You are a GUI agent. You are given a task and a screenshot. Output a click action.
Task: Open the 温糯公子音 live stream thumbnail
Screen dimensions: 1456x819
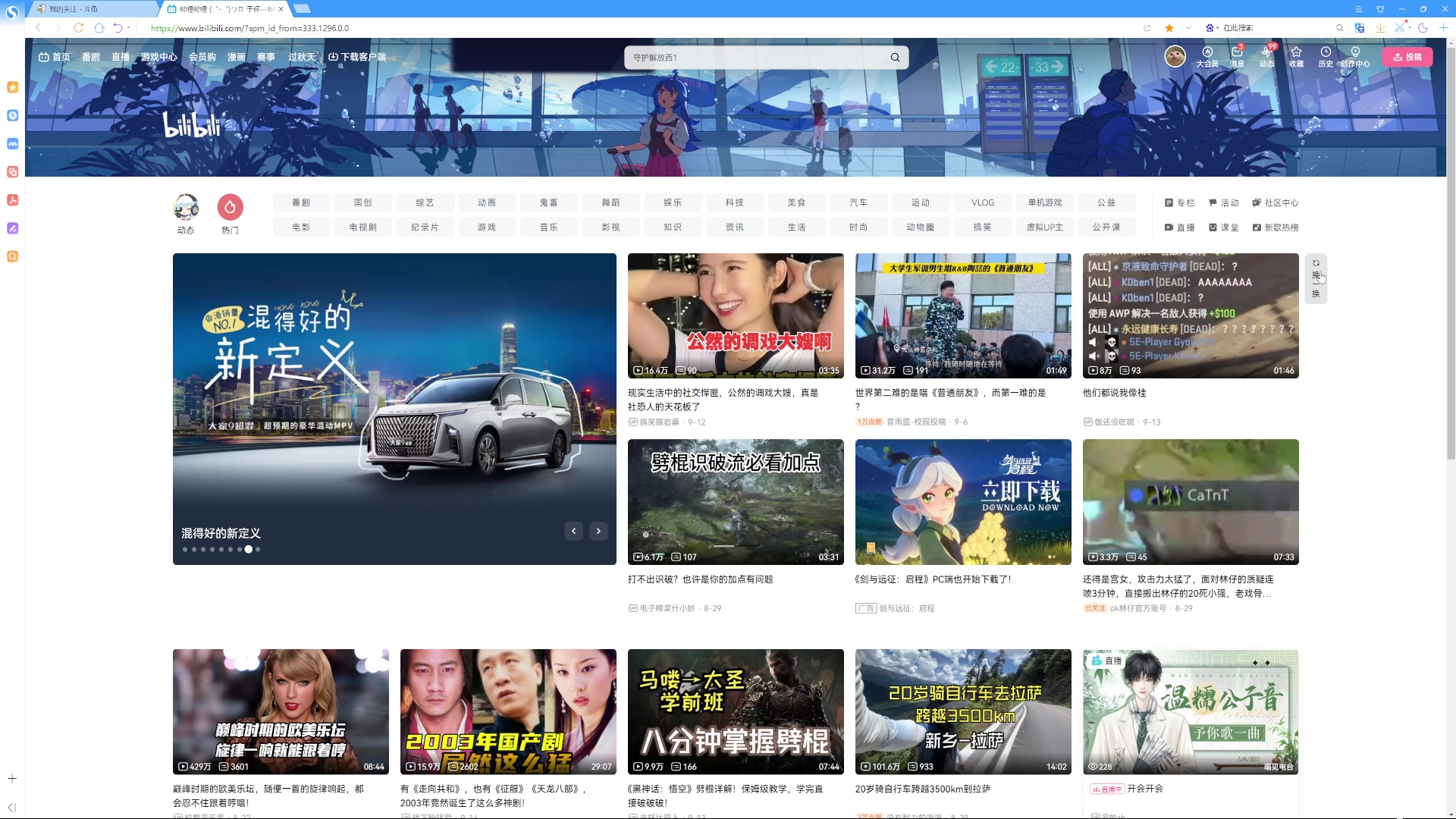(x=1191, y=711)
